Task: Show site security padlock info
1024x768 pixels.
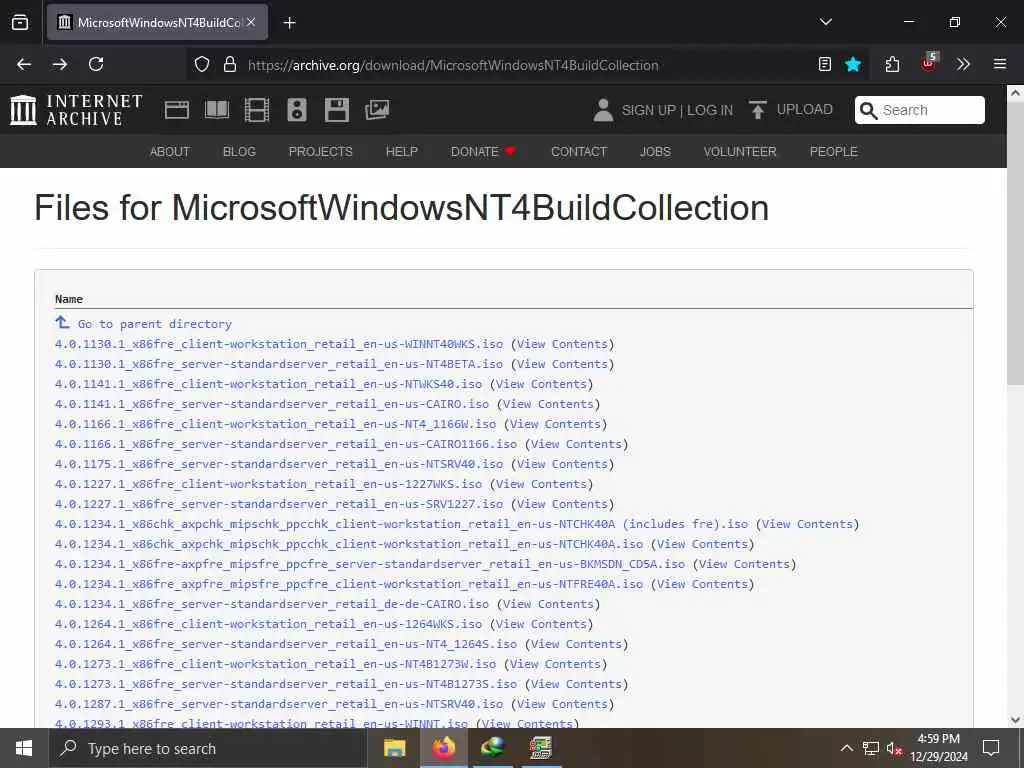Action: (229, 64)
